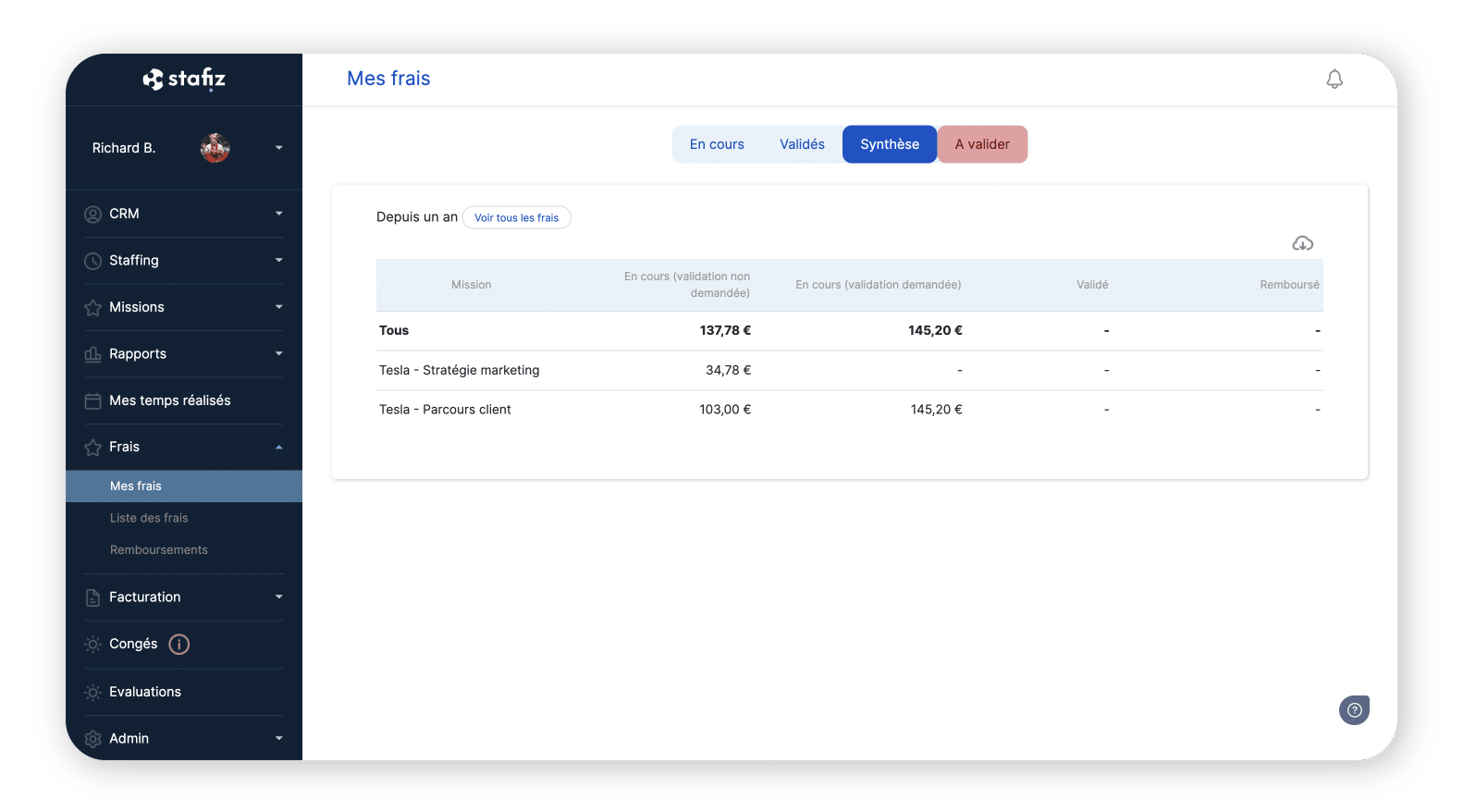Switch to the En cours tab
Image resolution: width=1464 pixels, height=812 pixels.
pyautogui.click(x=717, y=144)
